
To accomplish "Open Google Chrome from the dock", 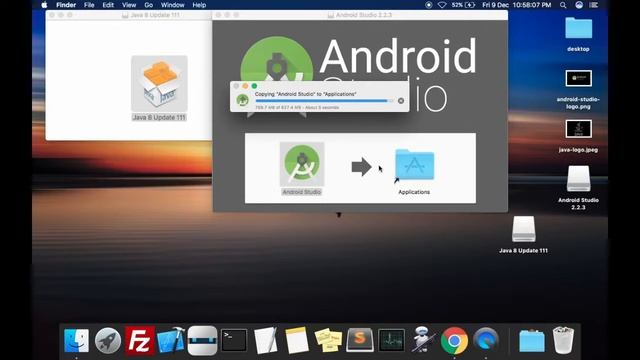I will pyautogui.click(x=454, y=340).
